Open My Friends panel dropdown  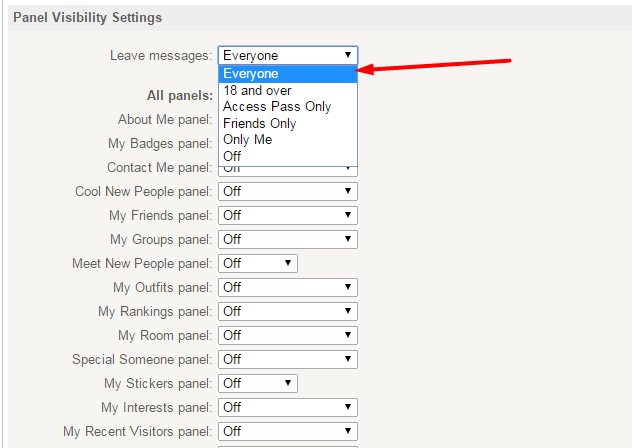click(x=288, y=215)
